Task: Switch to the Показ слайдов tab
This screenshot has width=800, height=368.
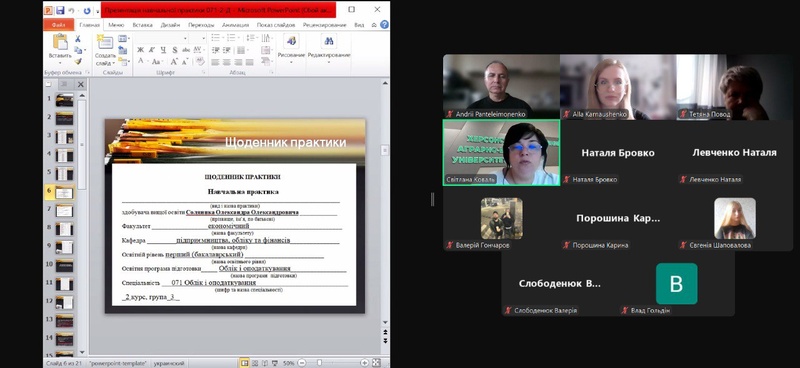Action: click(x=276, y=24)
